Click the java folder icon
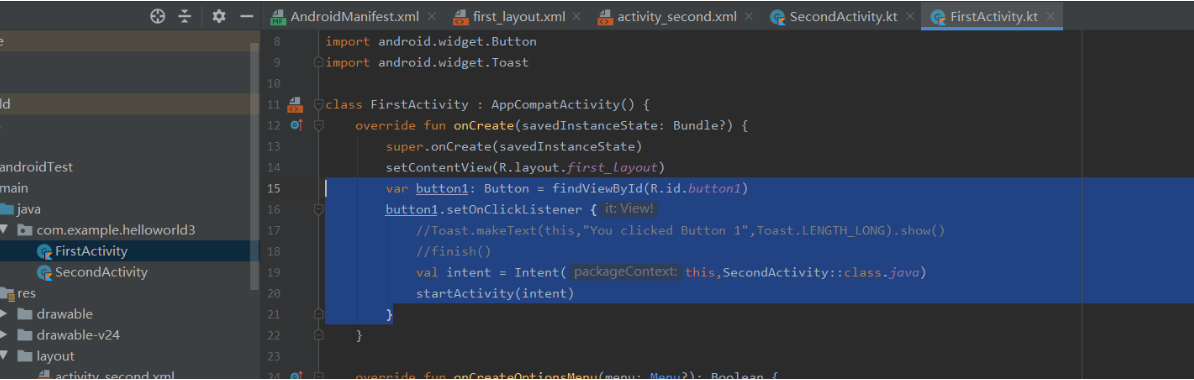This screenshot has height=380, width=1194. coord(6,209)
